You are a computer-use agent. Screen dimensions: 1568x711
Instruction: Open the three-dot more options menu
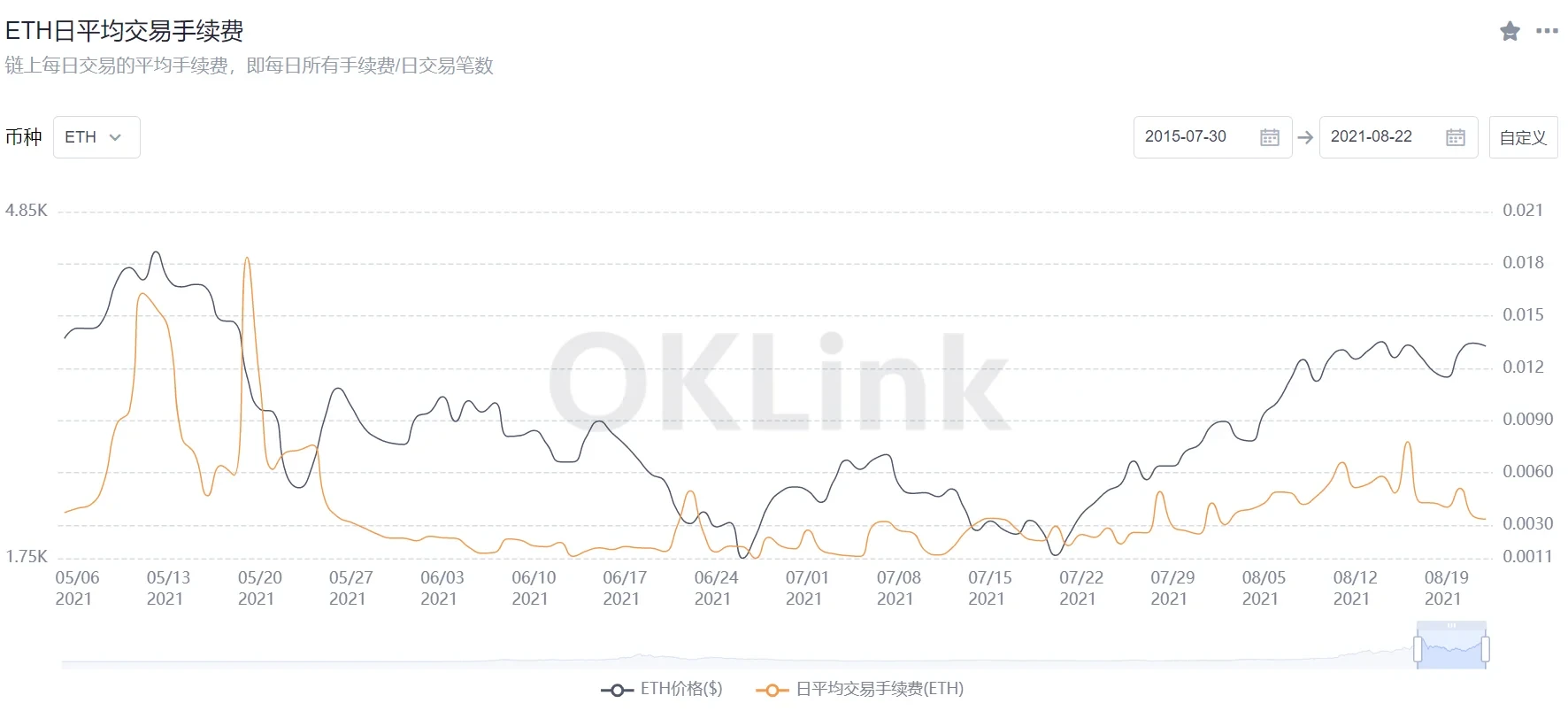1547,31
